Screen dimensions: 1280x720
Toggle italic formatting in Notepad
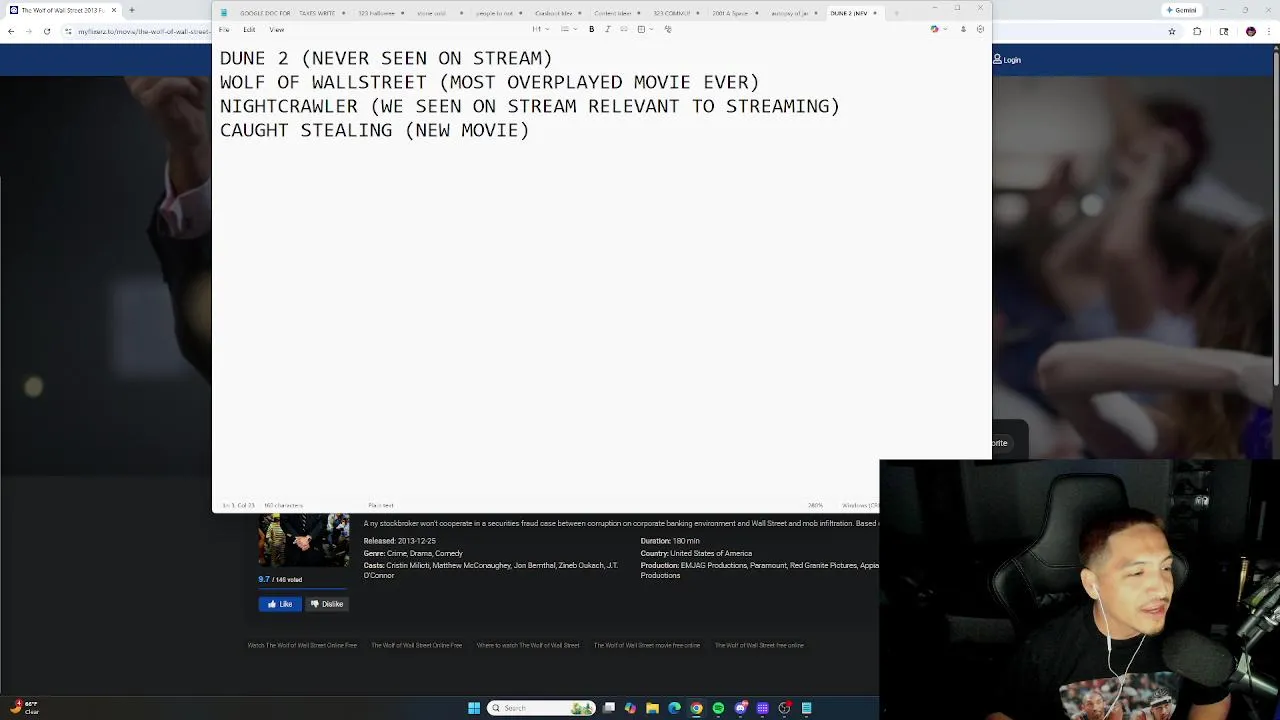pos(607,29)
